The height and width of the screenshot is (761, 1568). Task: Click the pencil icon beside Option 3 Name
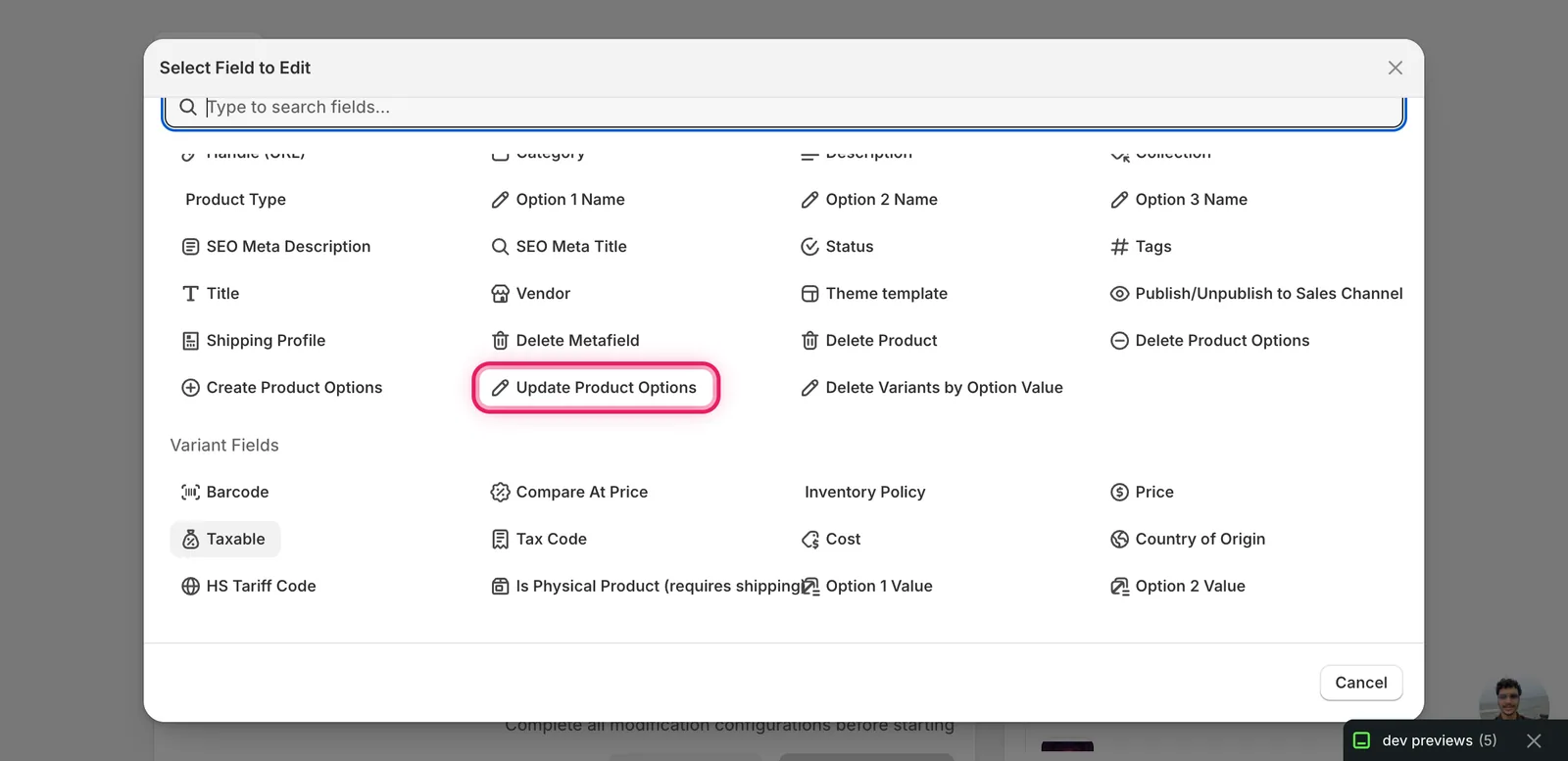(1119, 200)
